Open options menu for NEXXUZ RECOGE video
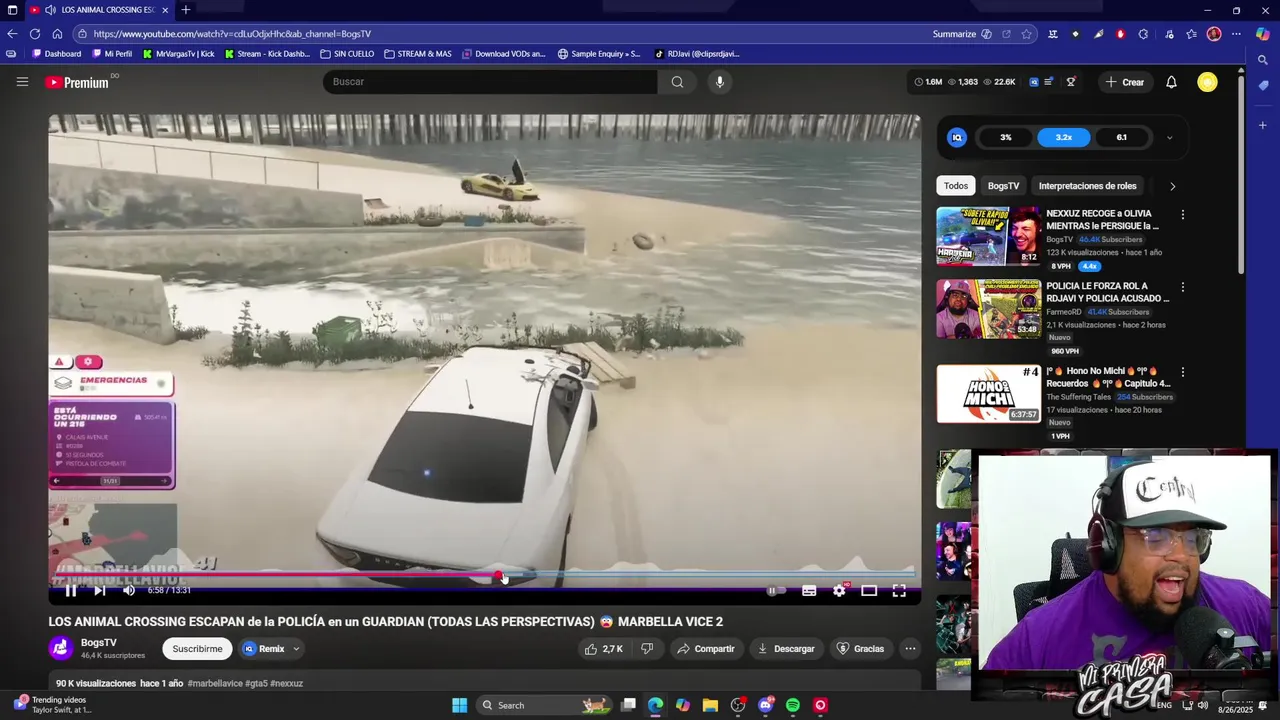The width and height of the screenshot is (1280, 720). click(1183, 215)
